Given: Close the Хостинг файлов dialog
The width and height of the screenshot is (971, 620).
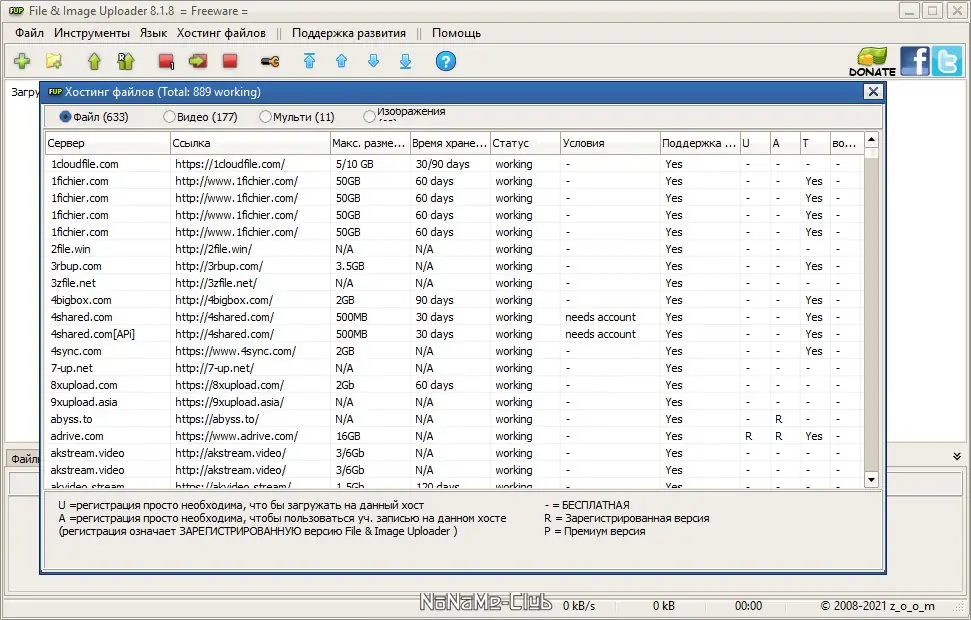Looking at the screenshot, I should pos(873,92).
